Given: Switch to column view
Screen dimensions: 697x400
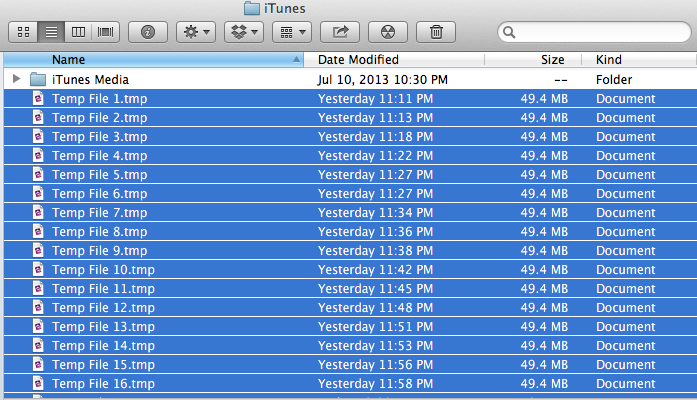Looking at the screenshot, I should tap(78, 32).
